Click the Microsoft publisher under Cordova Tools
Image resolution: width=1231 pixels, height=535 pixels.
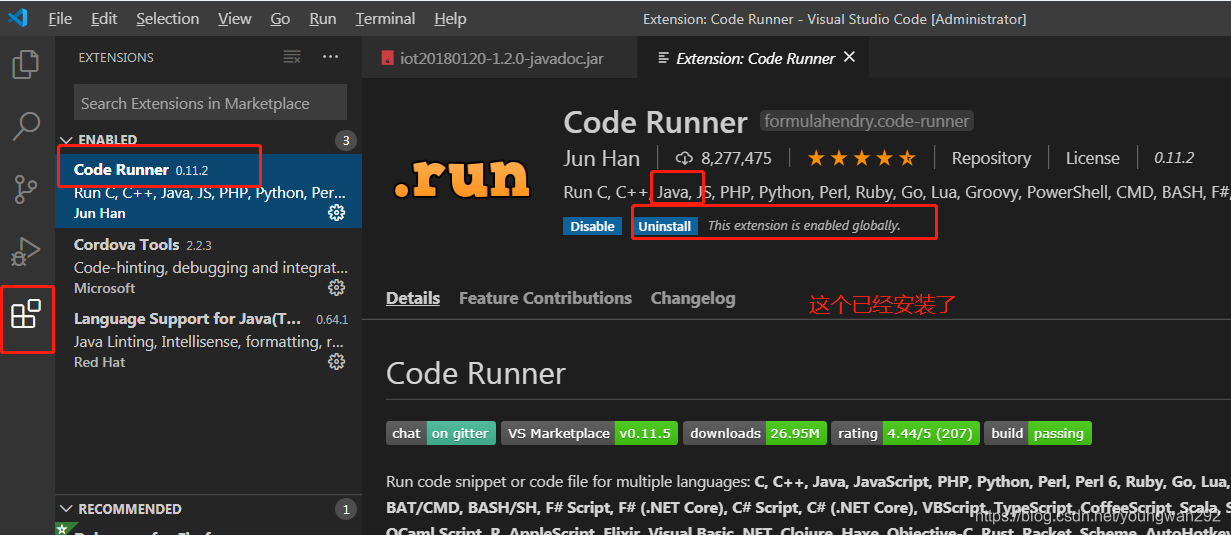coord(104,288)
